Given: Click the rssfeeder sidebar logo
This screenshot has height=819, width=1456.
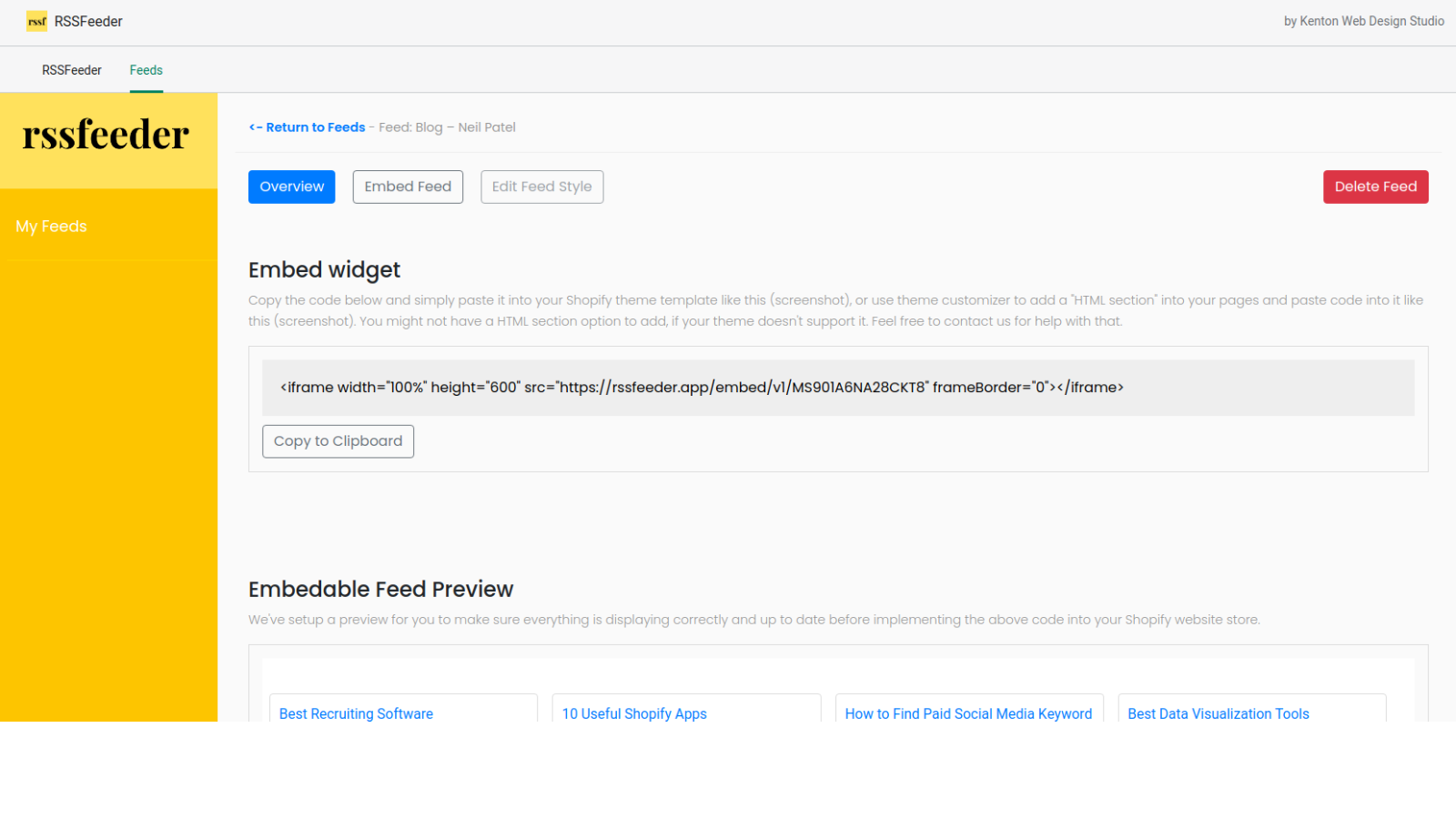Looking at the screenshot, I should [x=106, y=136].
